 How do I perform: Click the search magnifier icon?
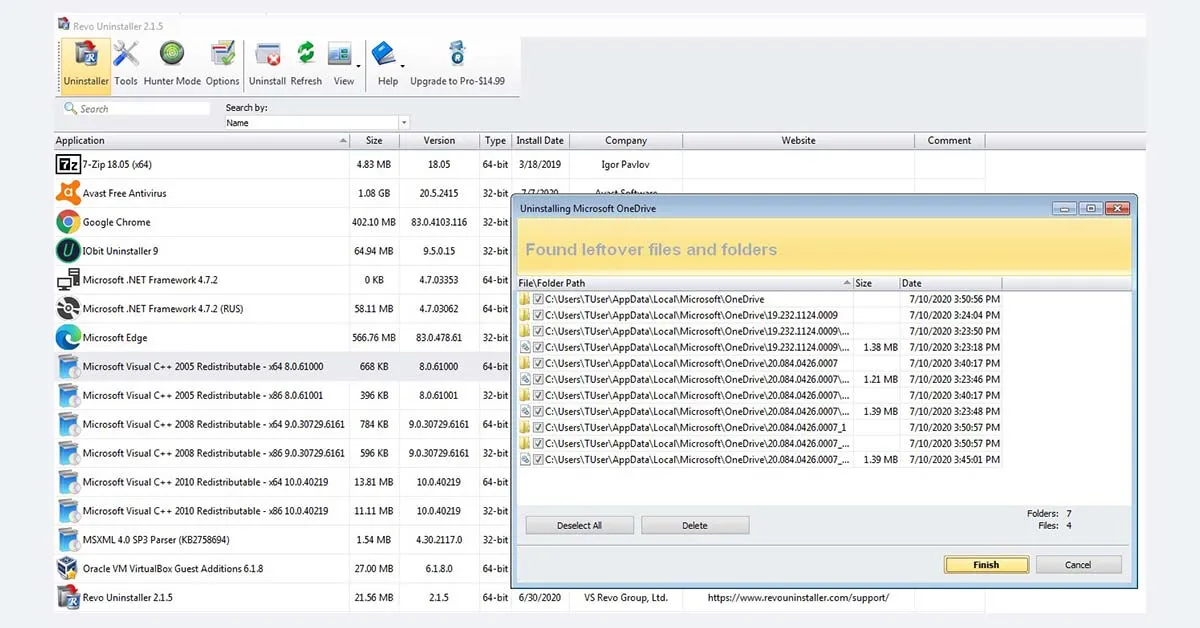[x=71, y=108]
